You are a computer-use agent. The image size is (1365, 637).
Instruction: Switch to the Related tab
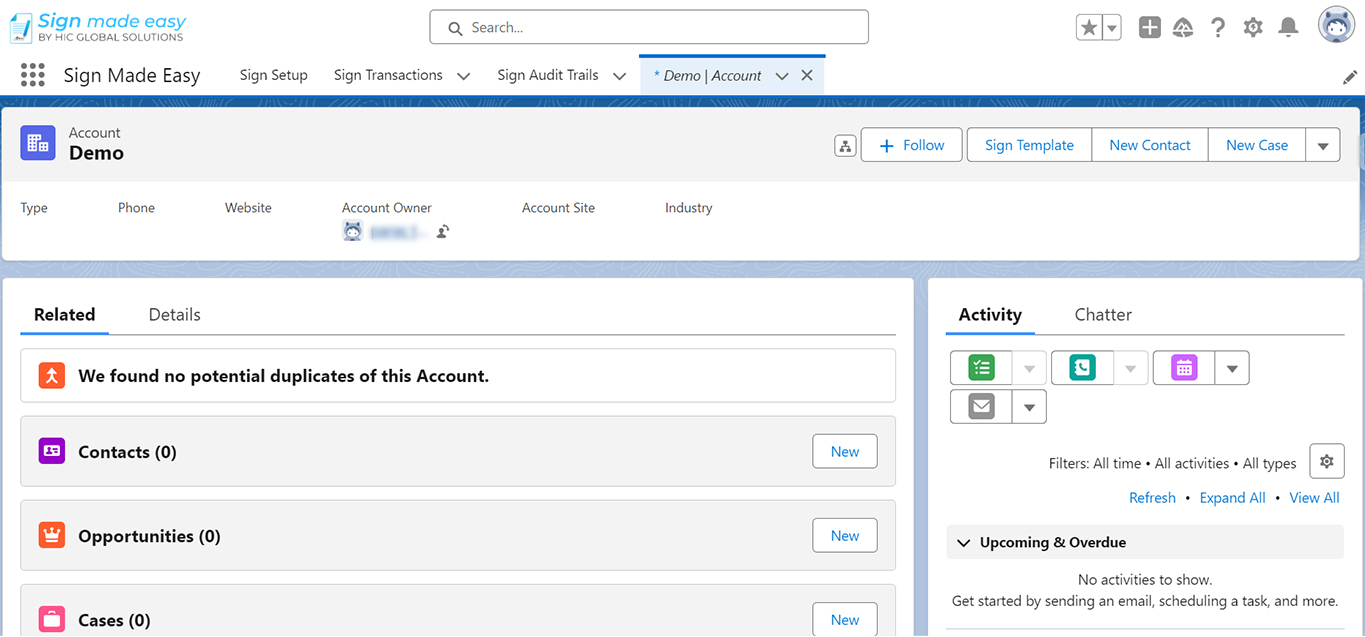[x=64, y=314]
